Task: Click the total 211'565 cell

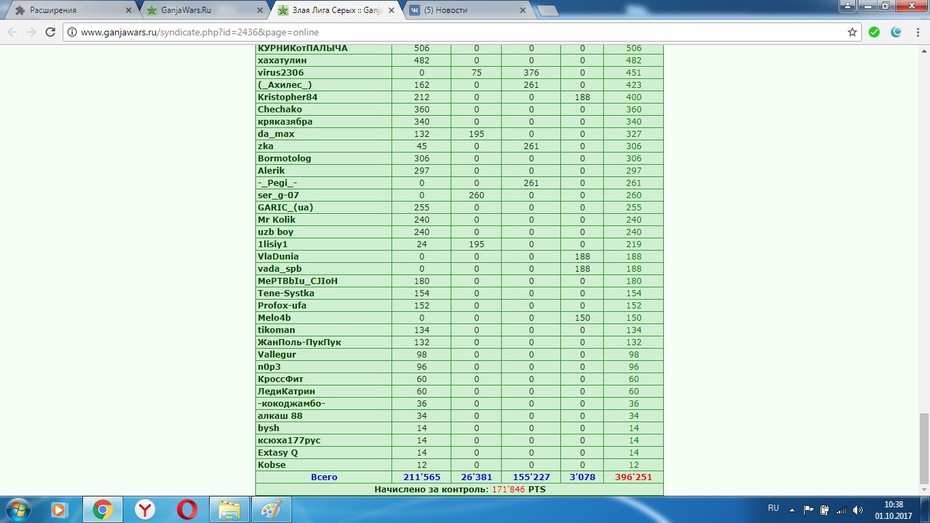Action: tap(422, 477)
